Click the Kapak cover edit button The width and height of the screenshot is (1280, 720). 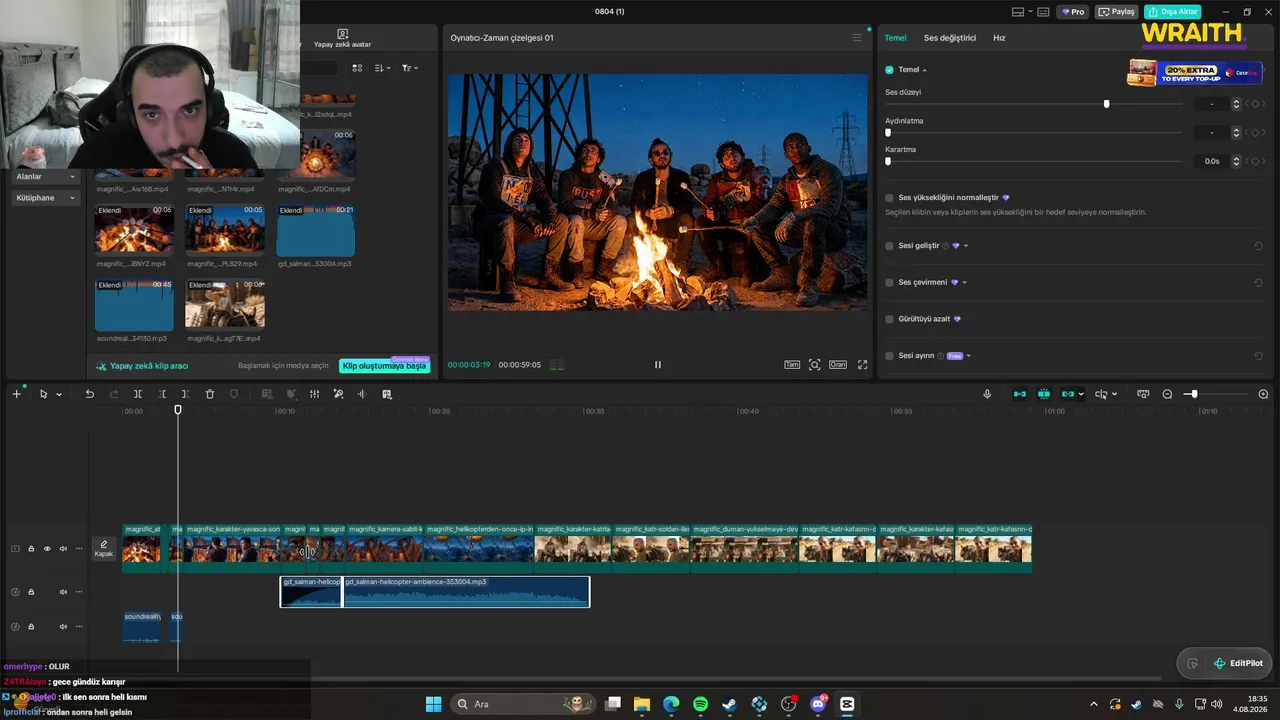click(x=104, y=548)
